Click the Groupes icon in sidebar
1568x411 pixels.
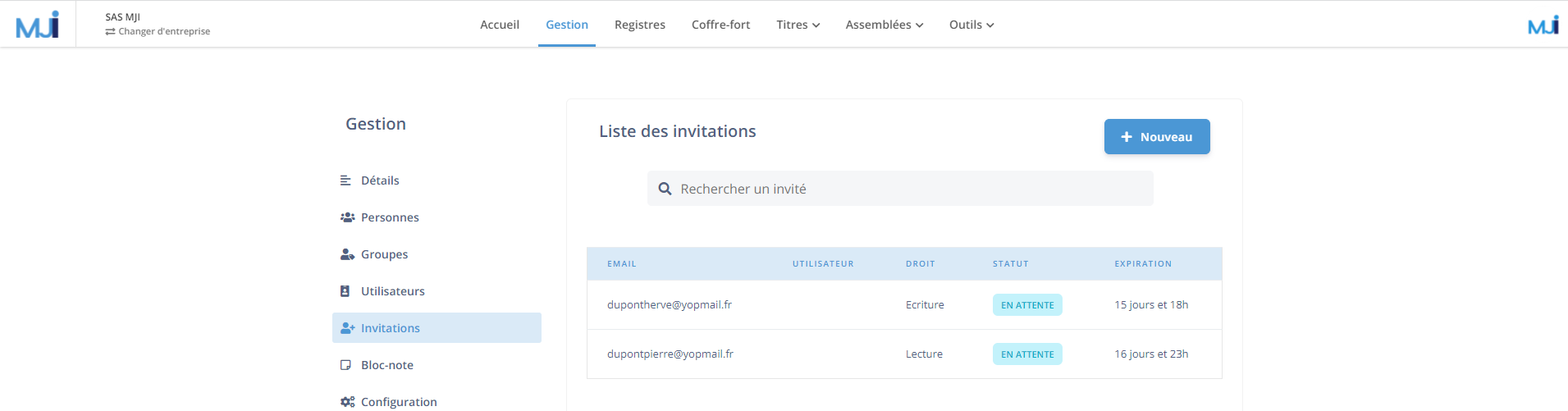point(348,254)
